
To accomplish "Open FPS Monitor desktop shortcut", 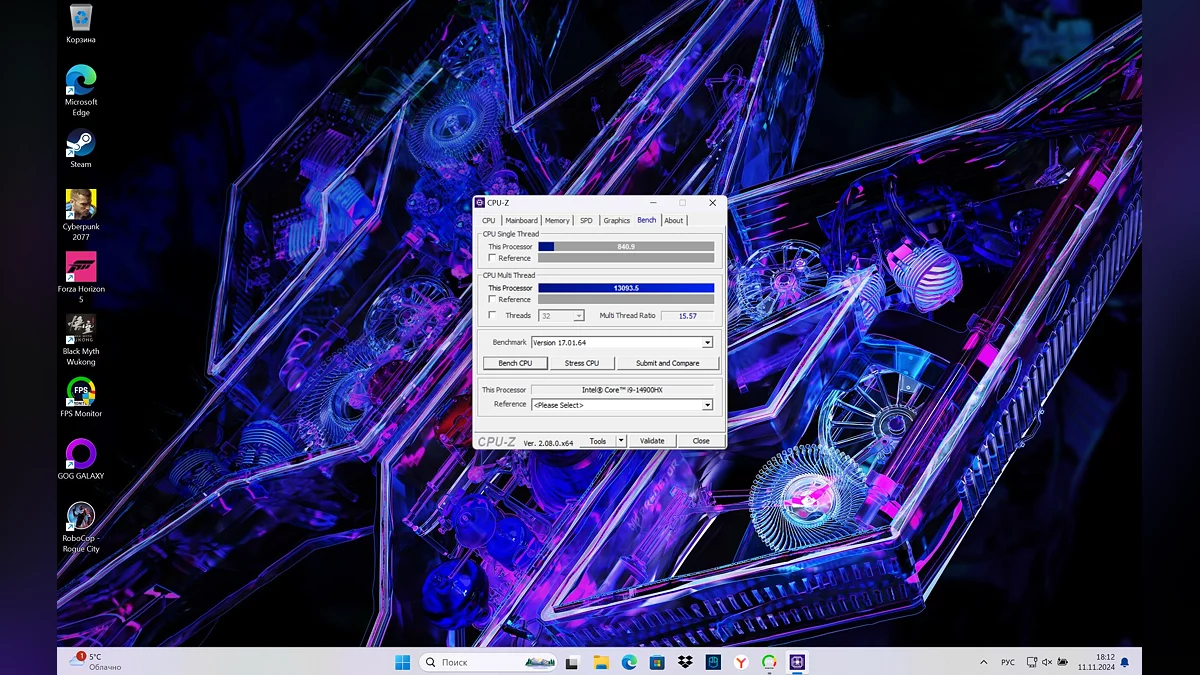I will pyautogui.click(x=81, y=391).
